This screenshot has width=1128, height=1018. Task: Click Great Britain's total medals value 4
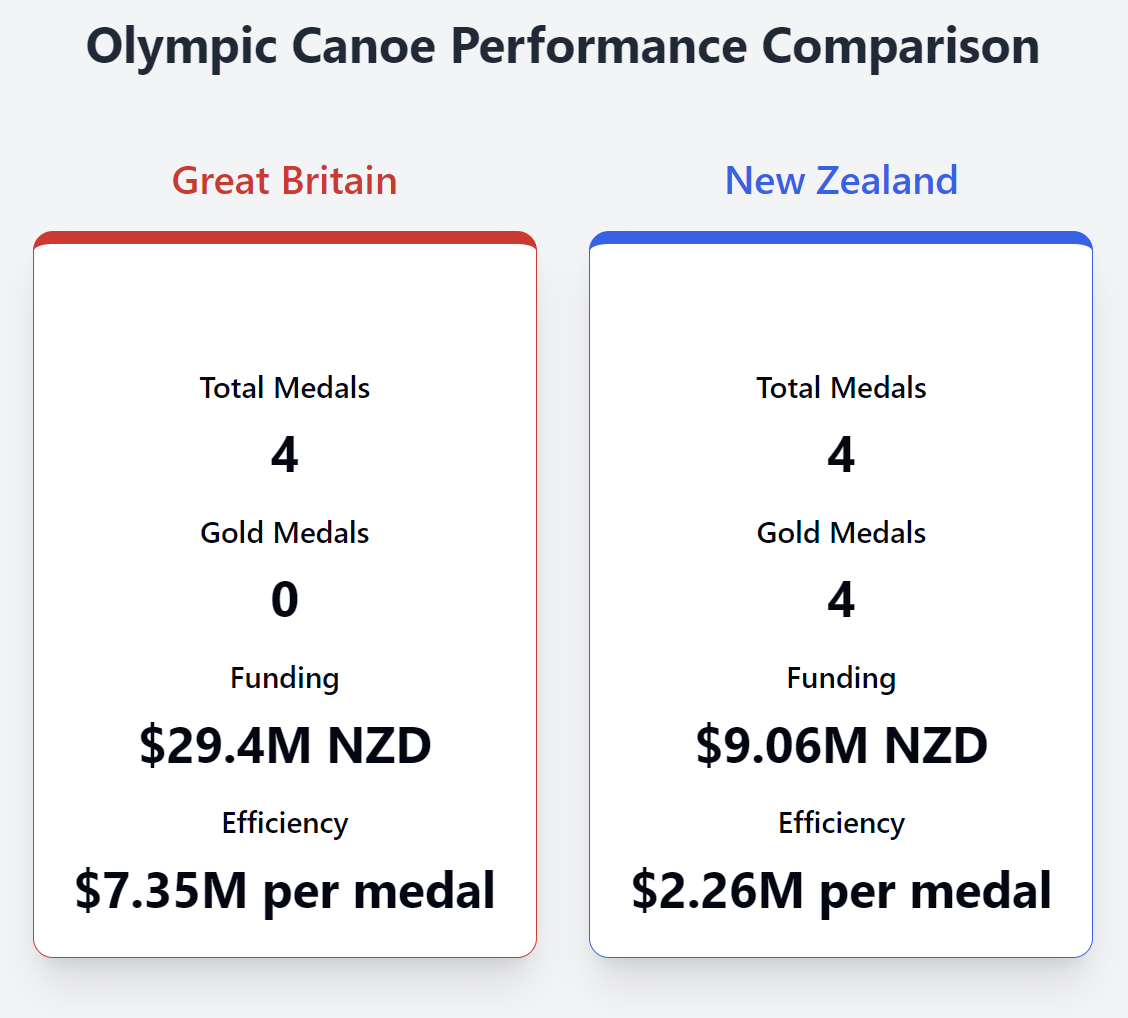point(284,456)
